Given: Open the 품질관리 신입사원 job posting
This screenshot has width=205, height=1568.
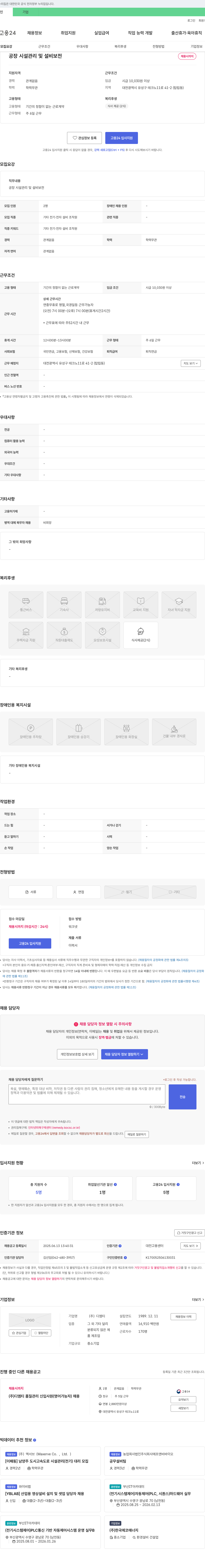Looking at the screenshot, I should [44, 1396].
